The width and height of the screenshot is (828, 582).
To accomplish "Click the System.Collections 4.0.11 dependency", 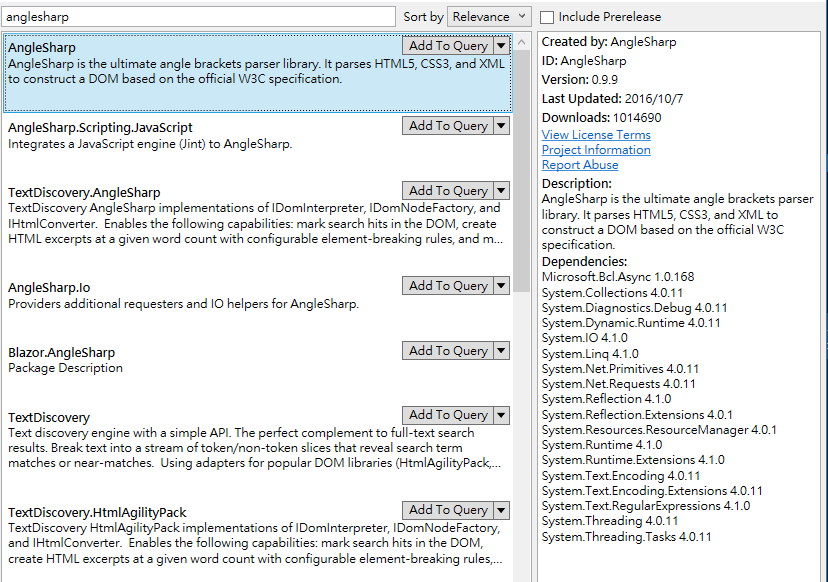I will click(612, 293).
